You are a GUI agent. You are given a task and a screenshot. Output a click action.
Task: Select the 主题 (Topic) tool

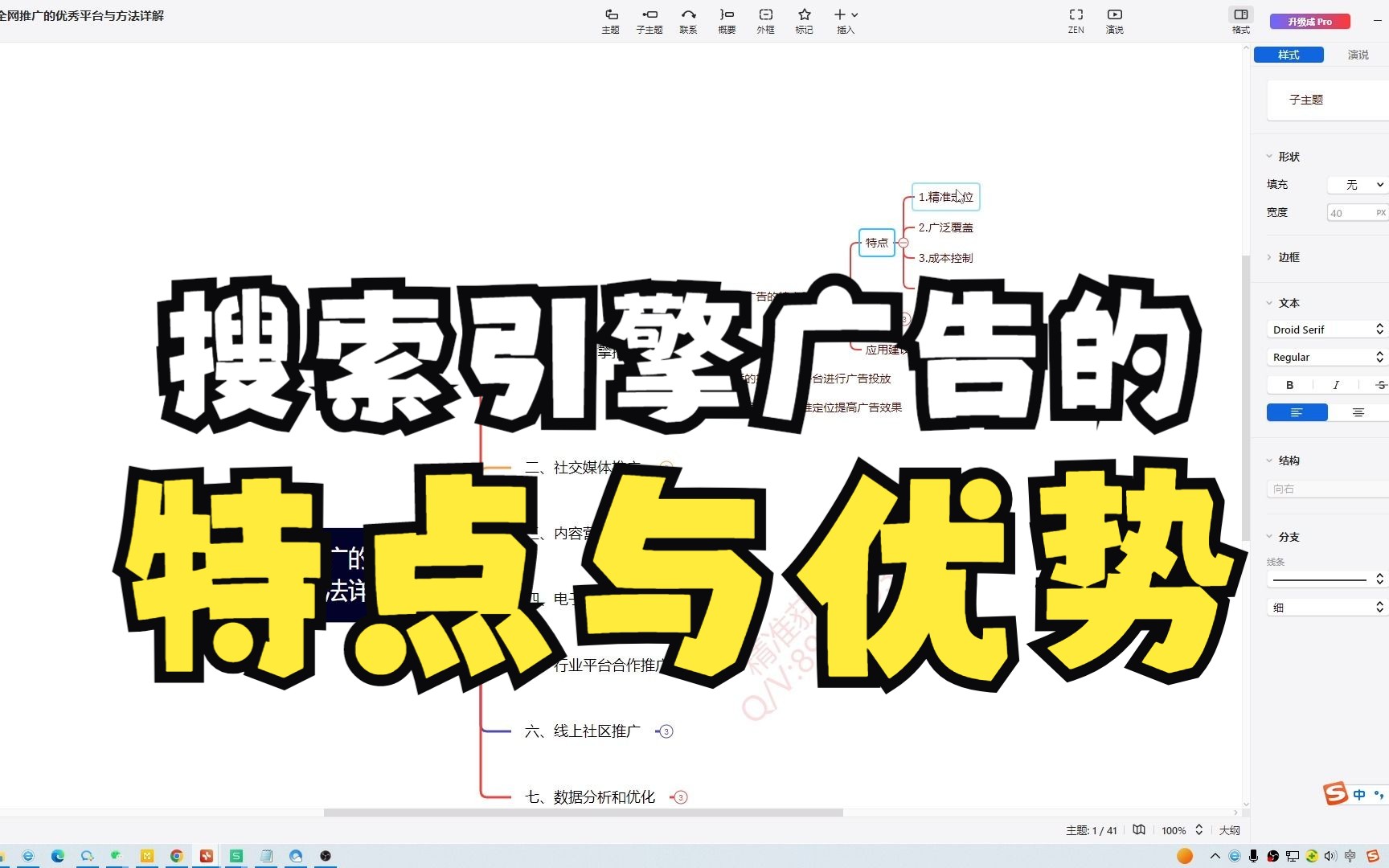point(611,20)
